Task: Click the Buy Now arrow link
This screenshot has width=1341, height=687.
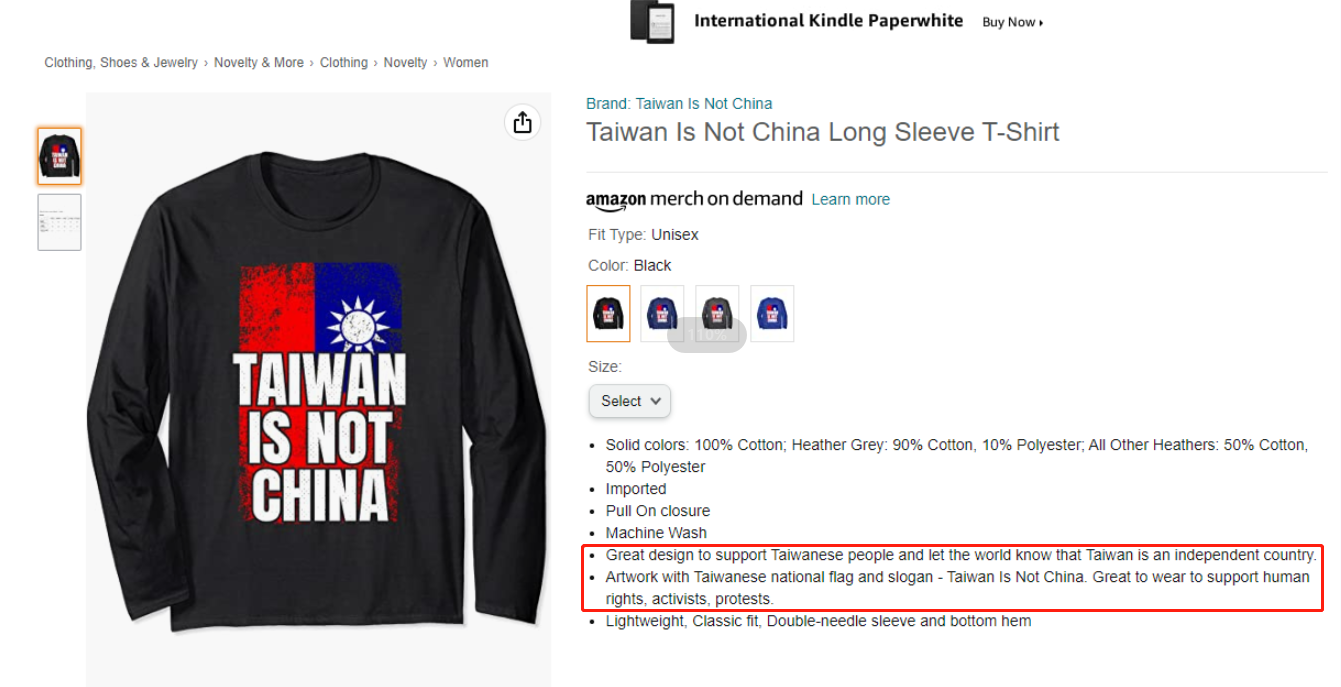Action: pos(1012,22)
